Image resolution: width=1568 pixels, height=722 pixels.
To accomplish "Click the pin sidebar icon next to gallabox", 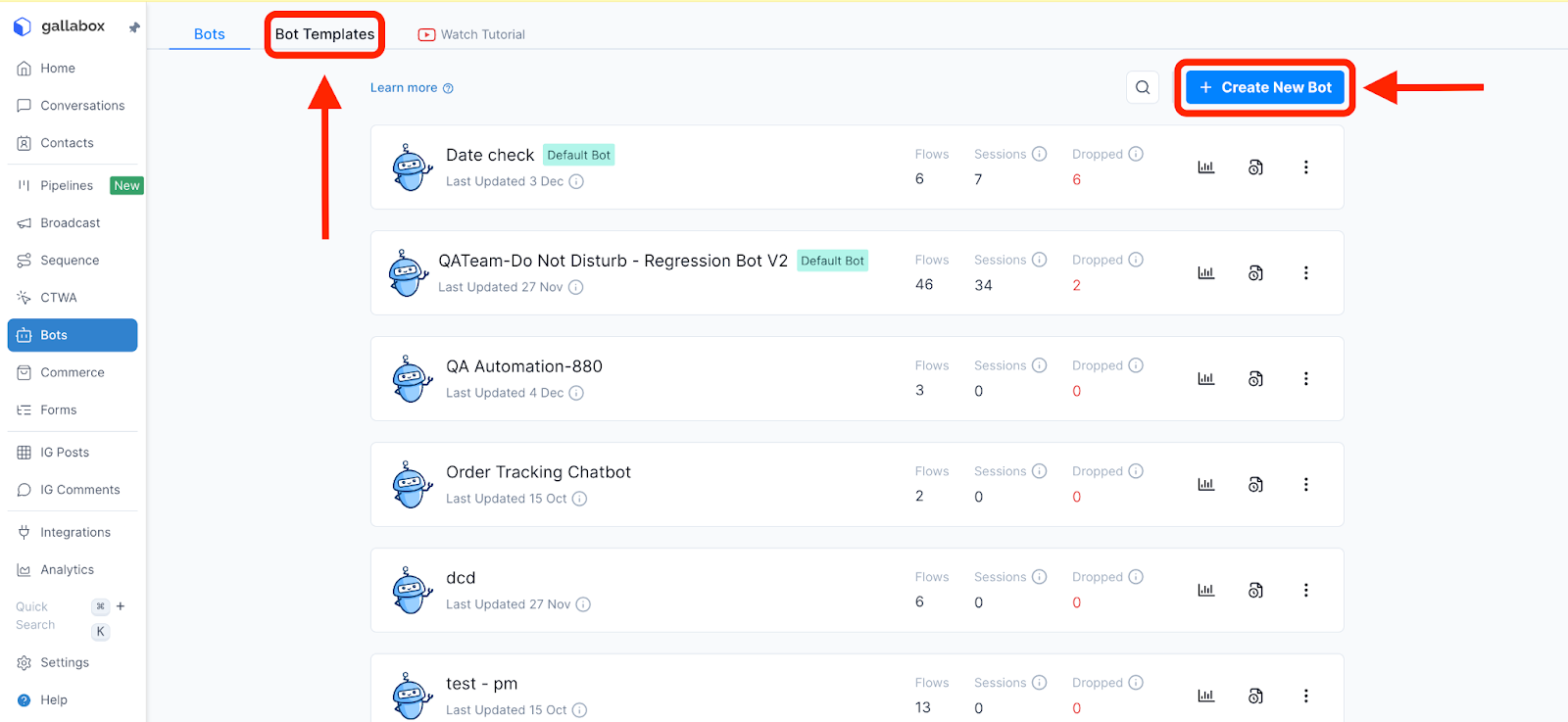I will tap(134, 27).
